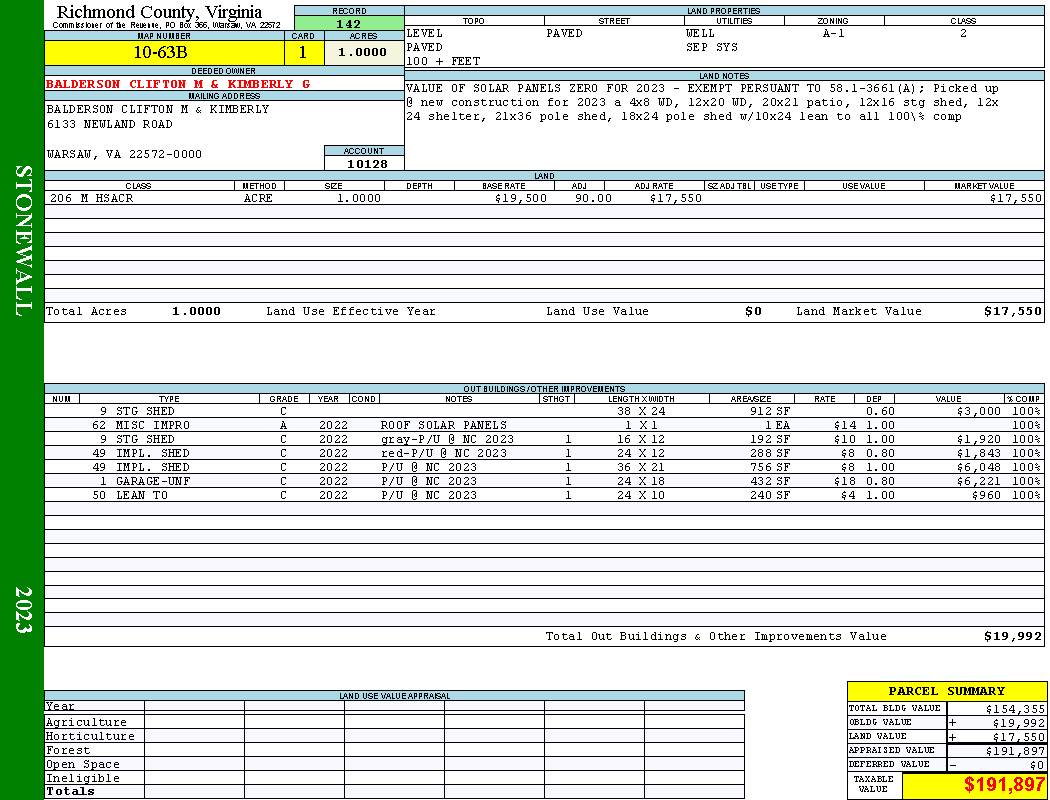Click the Ineligible row label
Image resolution: width=1050 pixels, height=800 pixels.
(82, 779)
